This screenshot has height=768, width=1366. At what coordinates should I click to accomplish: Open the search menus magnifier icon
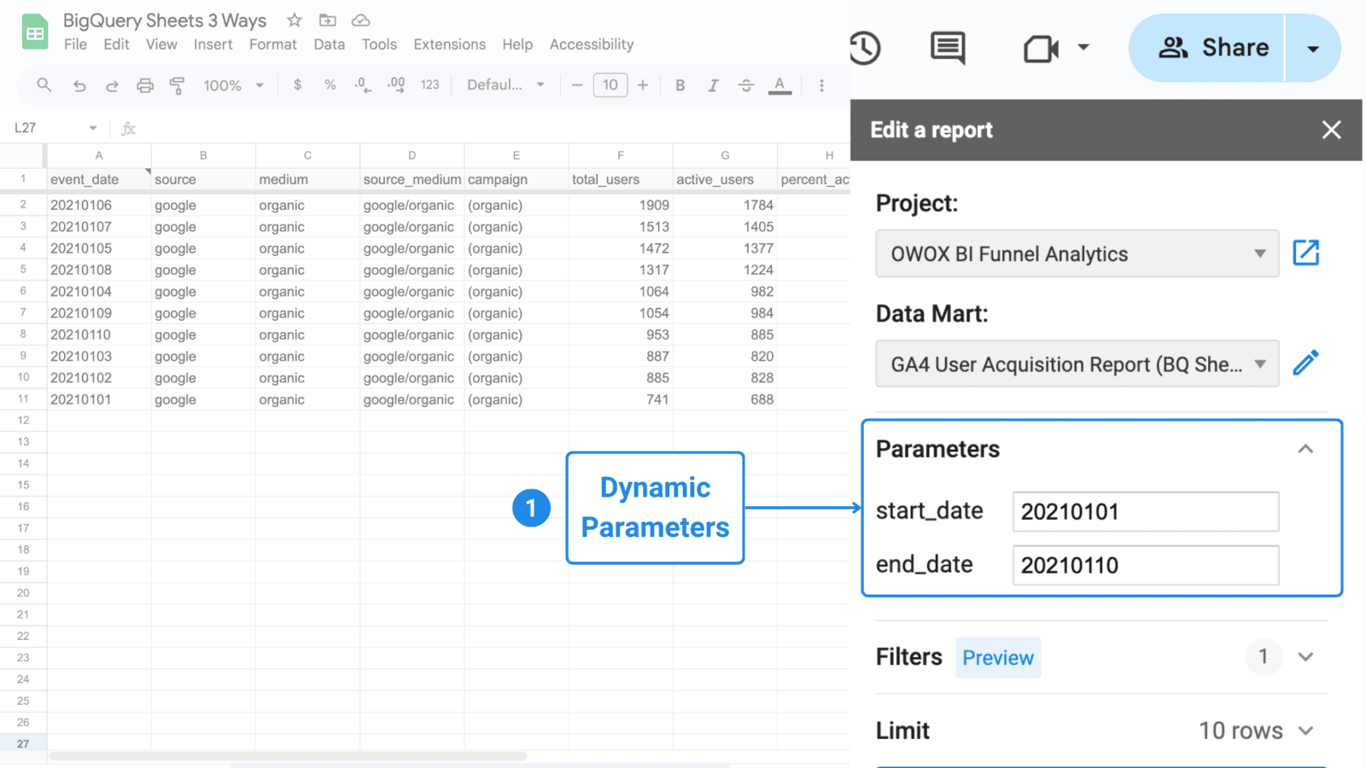click(x=44, y=86)
